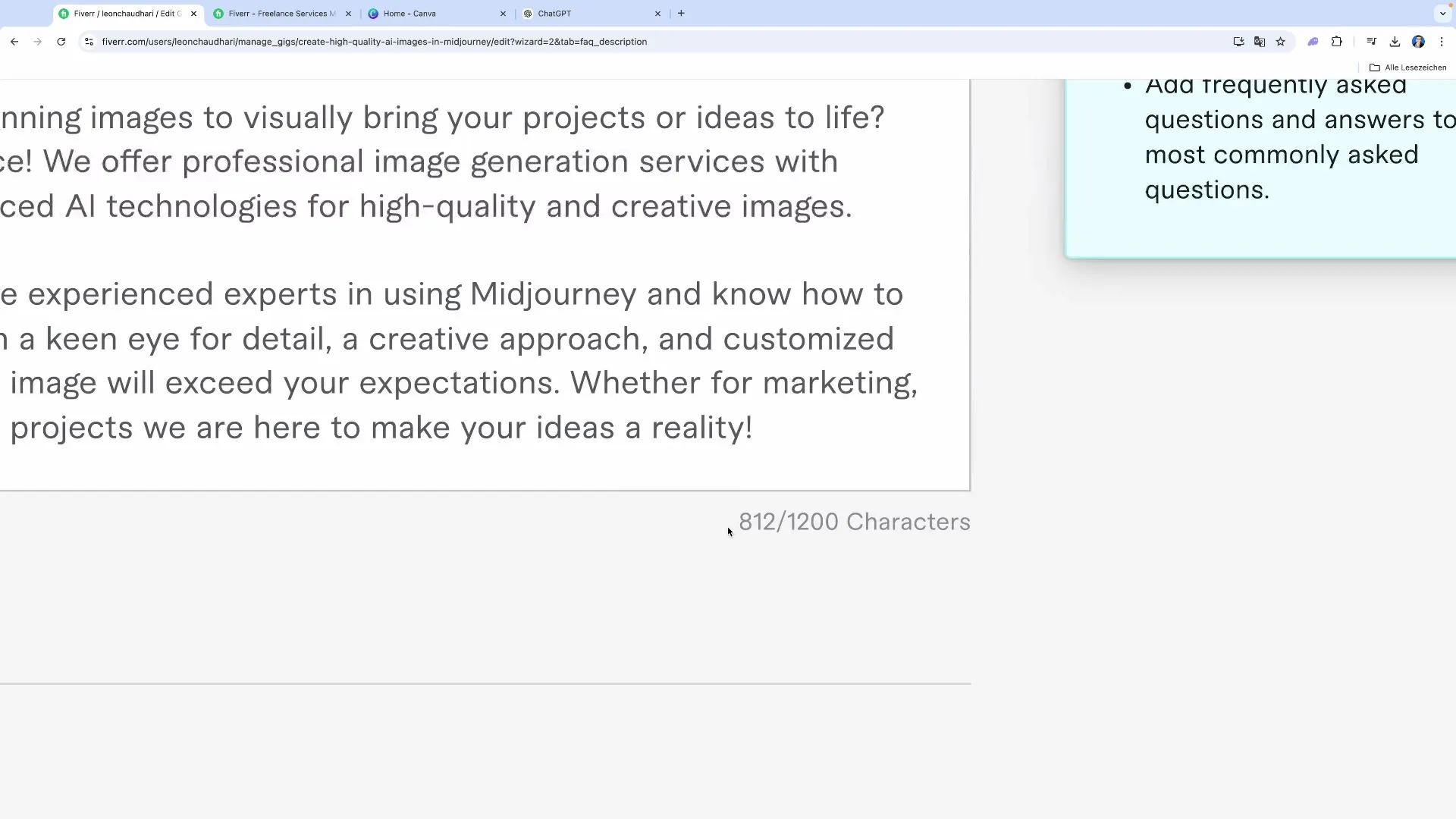Expand the tab search dropdown arrow
The image size is (1456, 819).
(1442, 14)
